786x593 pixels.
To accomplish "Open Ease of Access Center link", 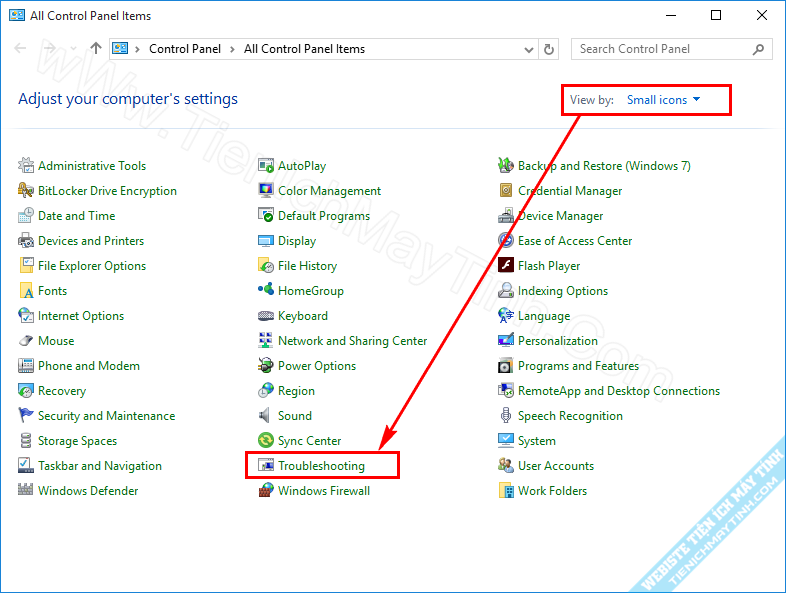I will tap(575, 241).
